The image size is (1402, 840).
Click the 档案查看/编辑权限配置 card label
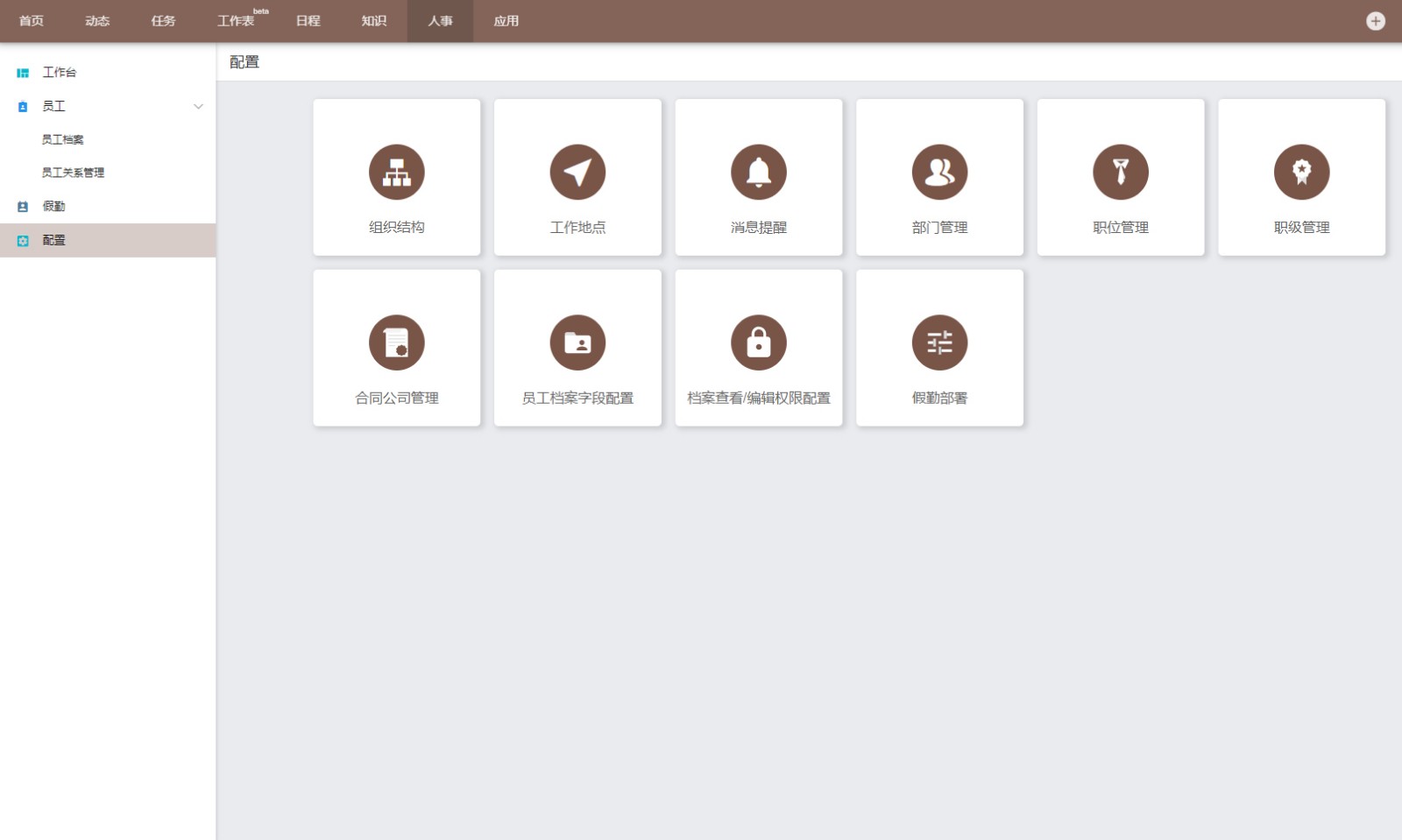tap(759, 399)
